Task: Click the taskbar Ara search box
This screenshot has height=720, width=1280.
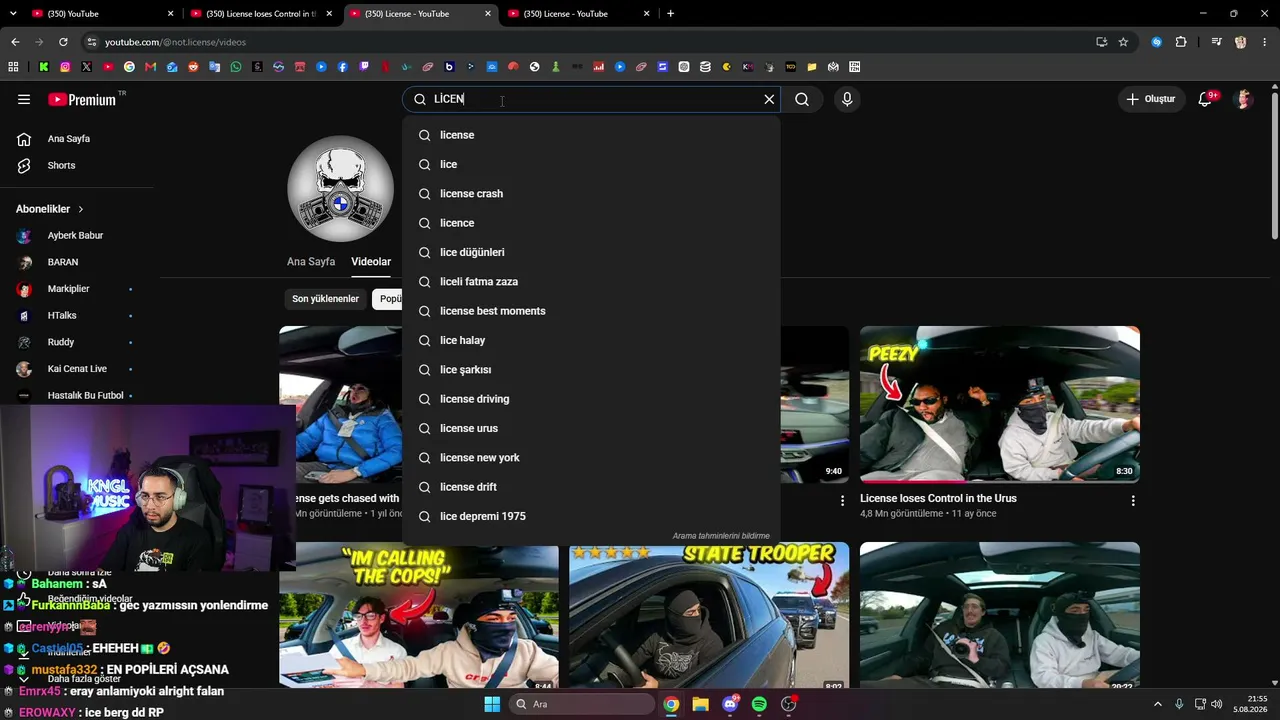Action: click(x=582, y=704)
